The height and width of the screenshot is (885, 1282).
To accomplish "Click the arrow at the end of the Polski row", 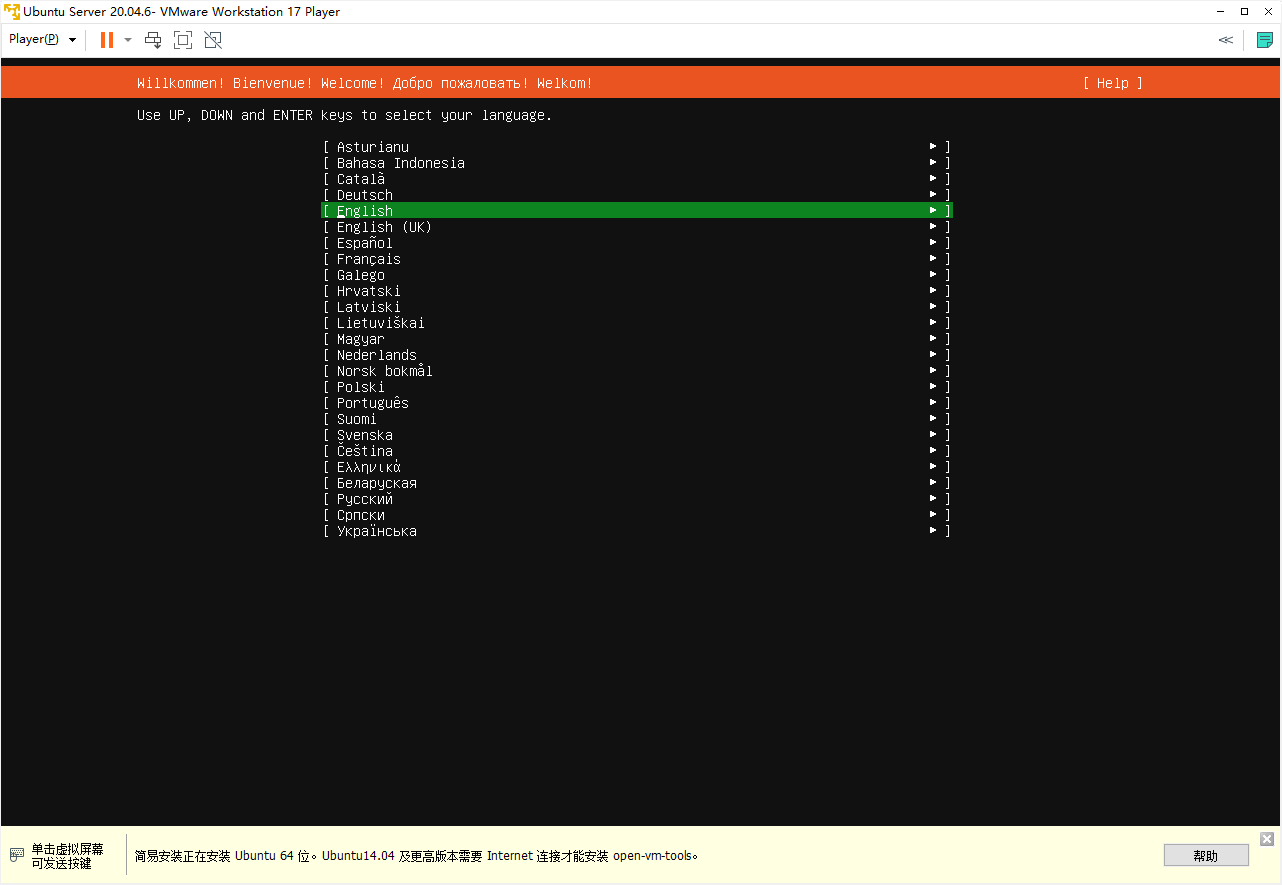I will click(933, 387).
